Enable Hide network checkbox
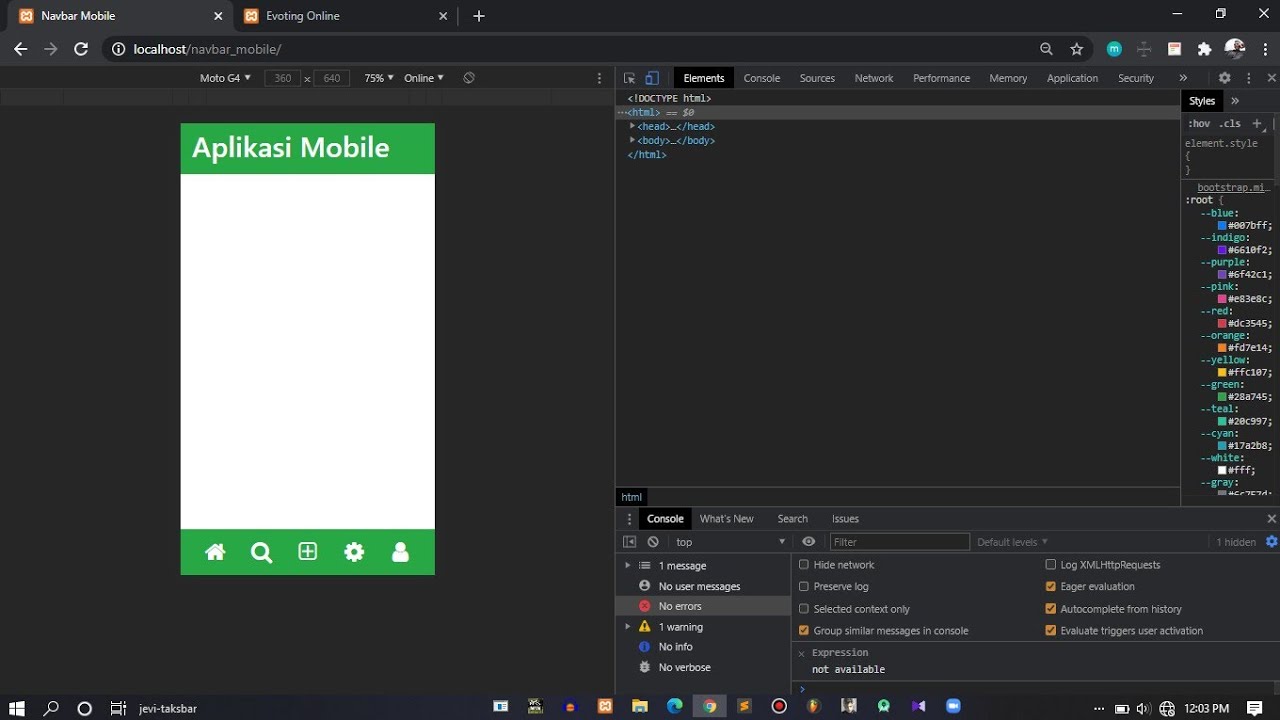1280x720 pixels. pos(804,565)
